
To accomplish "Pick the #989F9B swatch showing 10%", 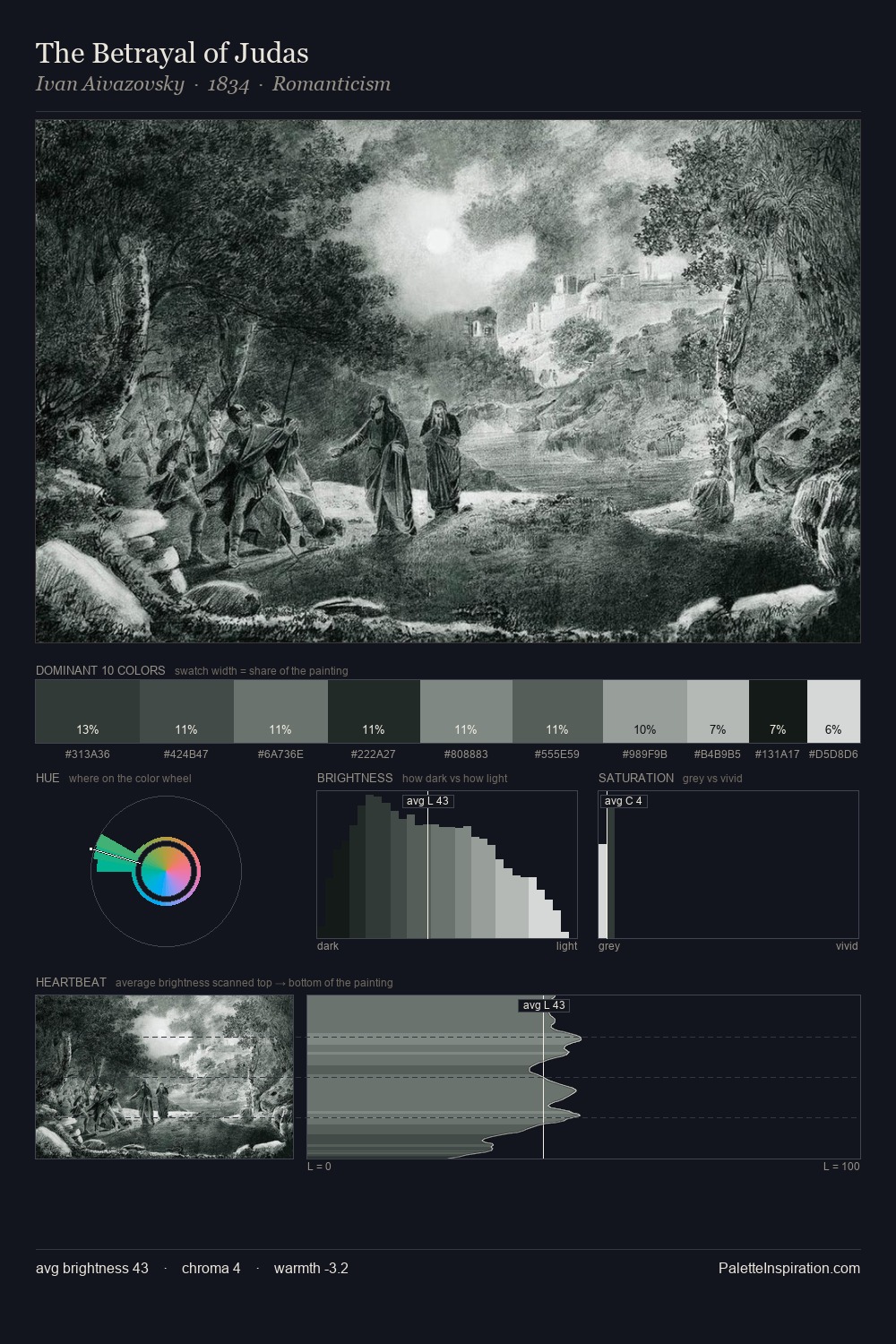I will (x=645, y=711).
